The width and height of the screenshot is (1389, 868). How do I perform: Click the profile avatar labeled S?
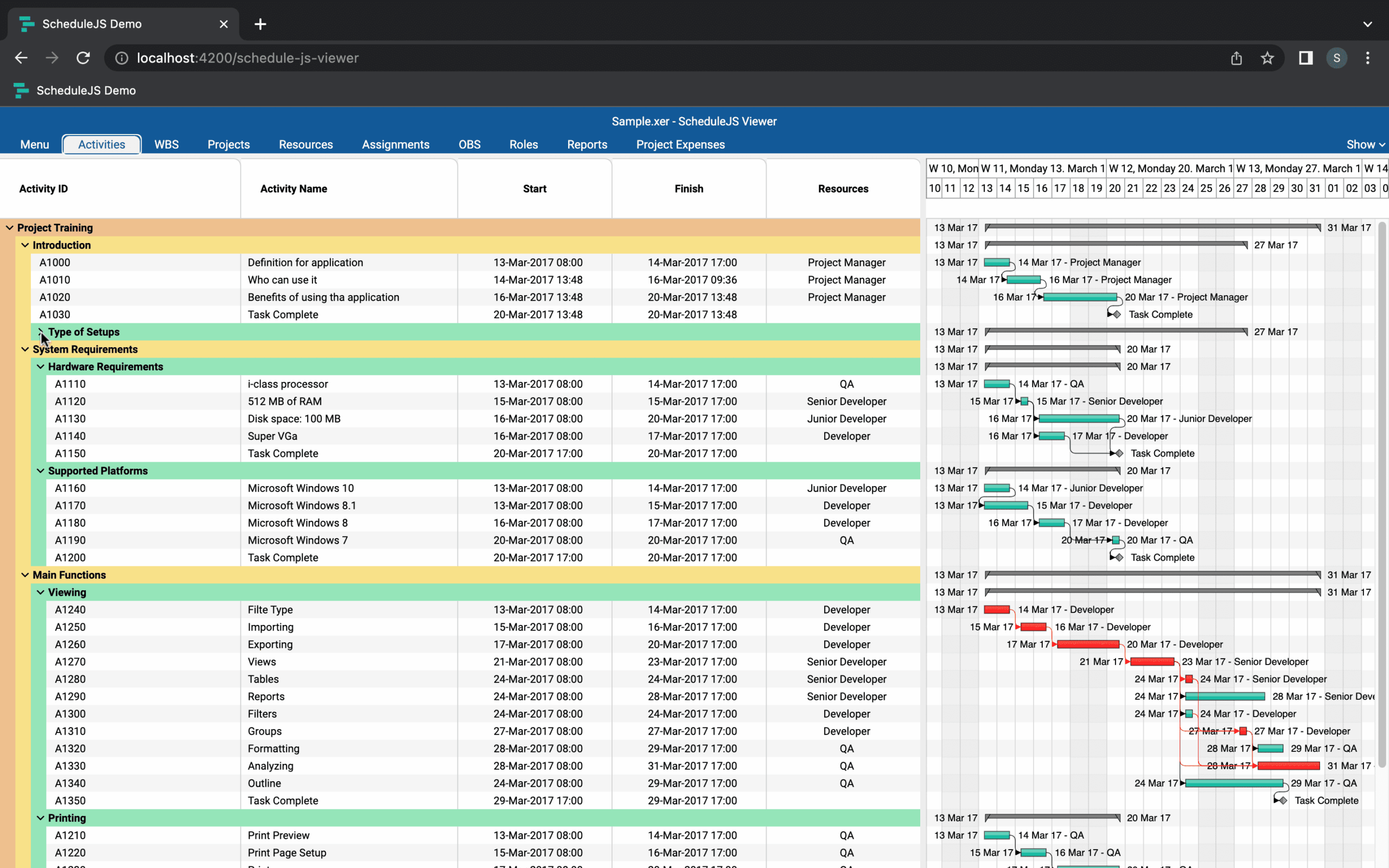1337,58
